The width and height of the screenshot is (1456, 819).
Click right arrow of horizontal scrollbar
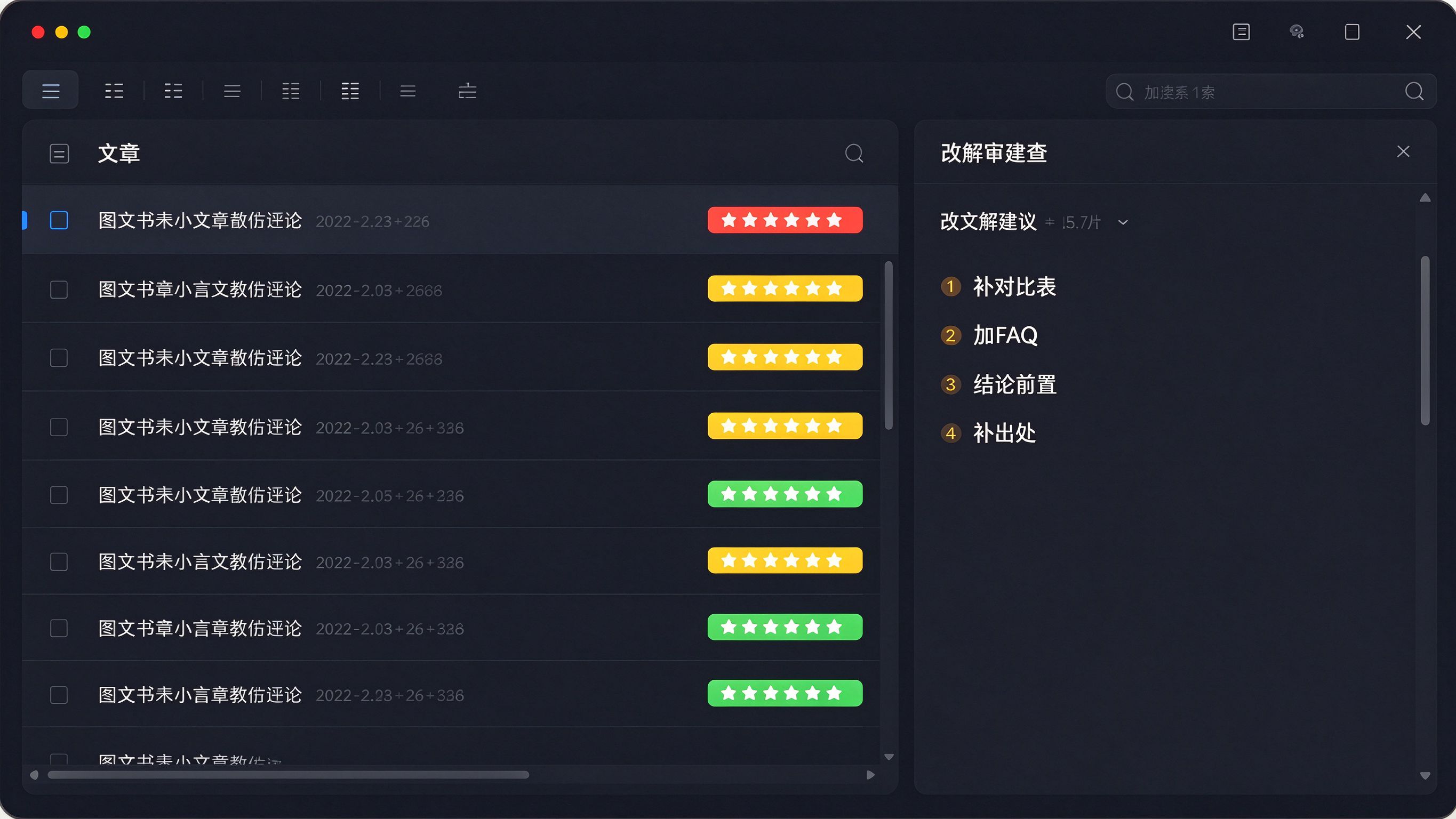point(870,775)
